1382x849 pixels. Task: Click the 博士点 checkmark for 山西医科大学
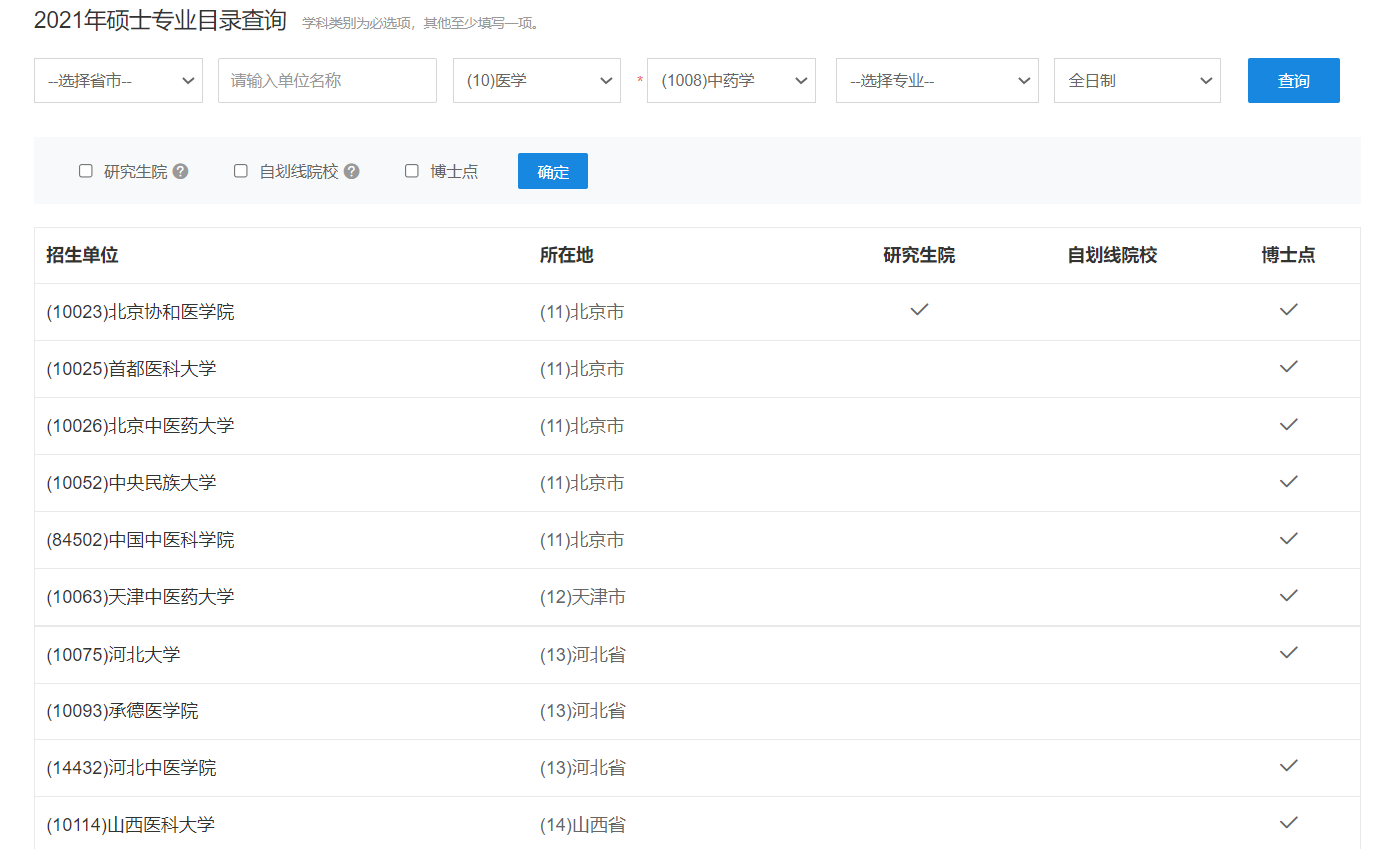[x=1289, y=823]
